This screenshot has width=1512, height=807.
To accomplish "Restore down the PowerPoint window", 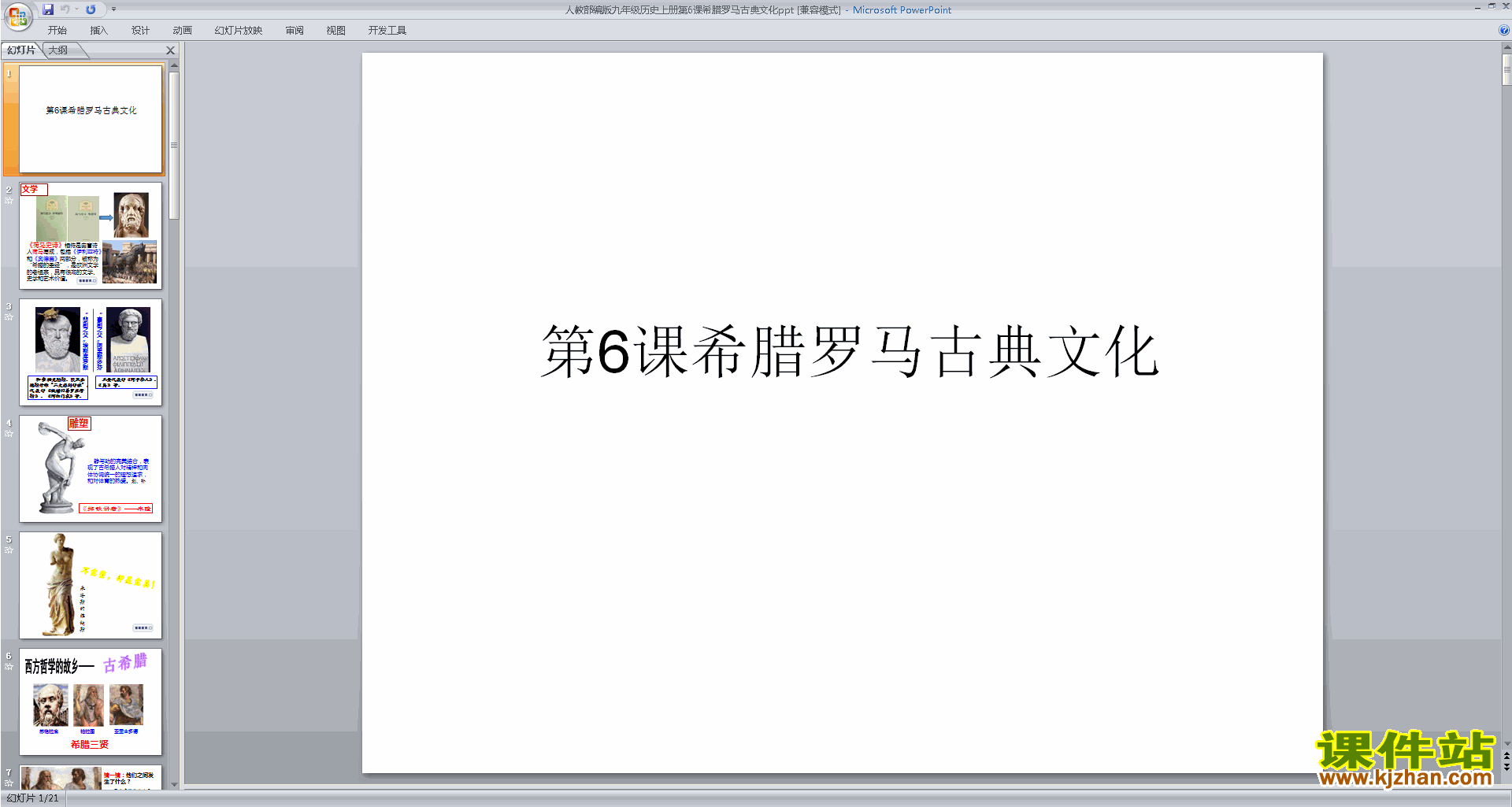I will point(1492,6).
